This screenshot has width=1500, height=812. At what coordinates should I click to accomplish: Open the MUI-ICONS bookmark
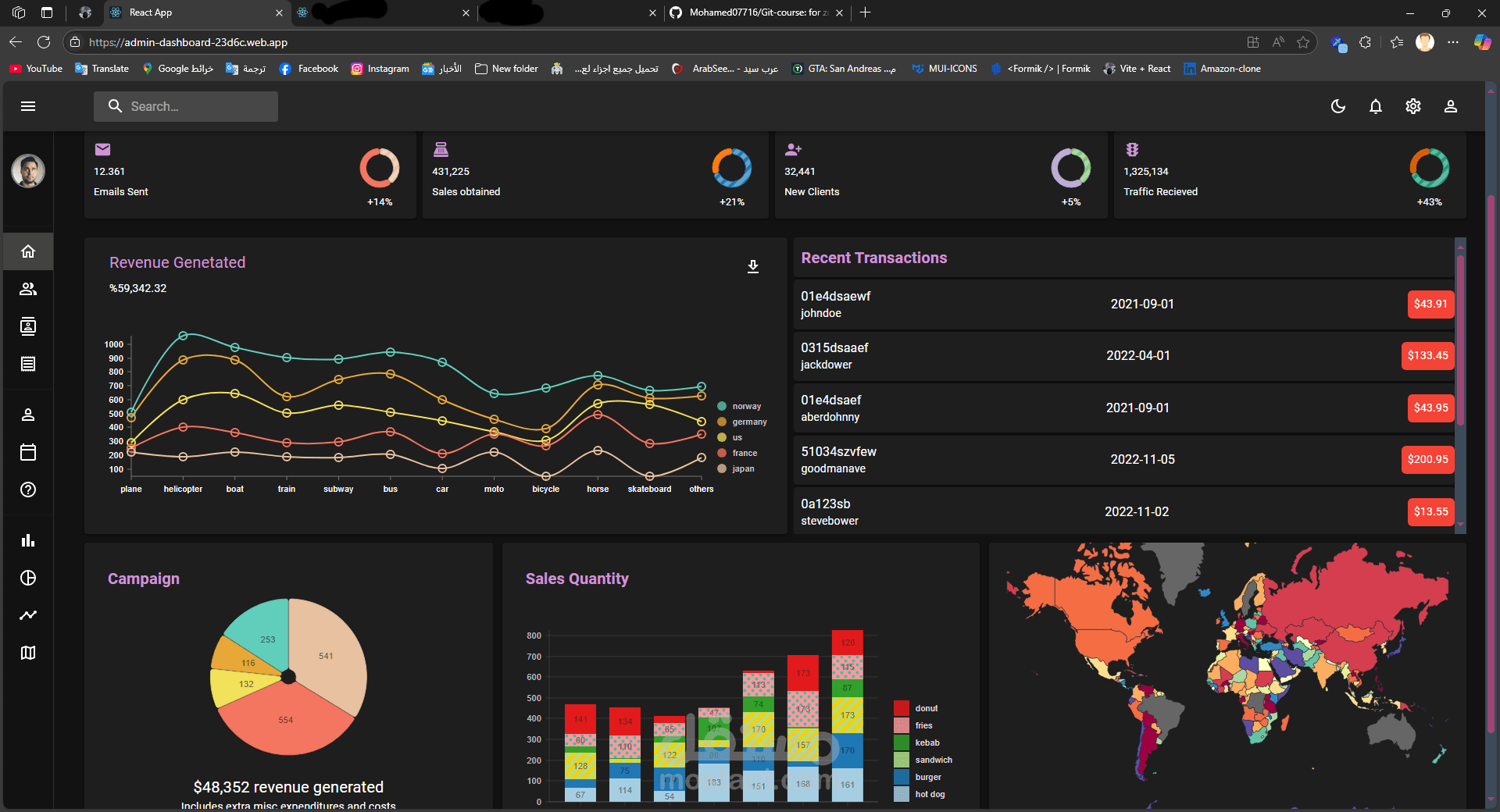[x=945, y=69]
